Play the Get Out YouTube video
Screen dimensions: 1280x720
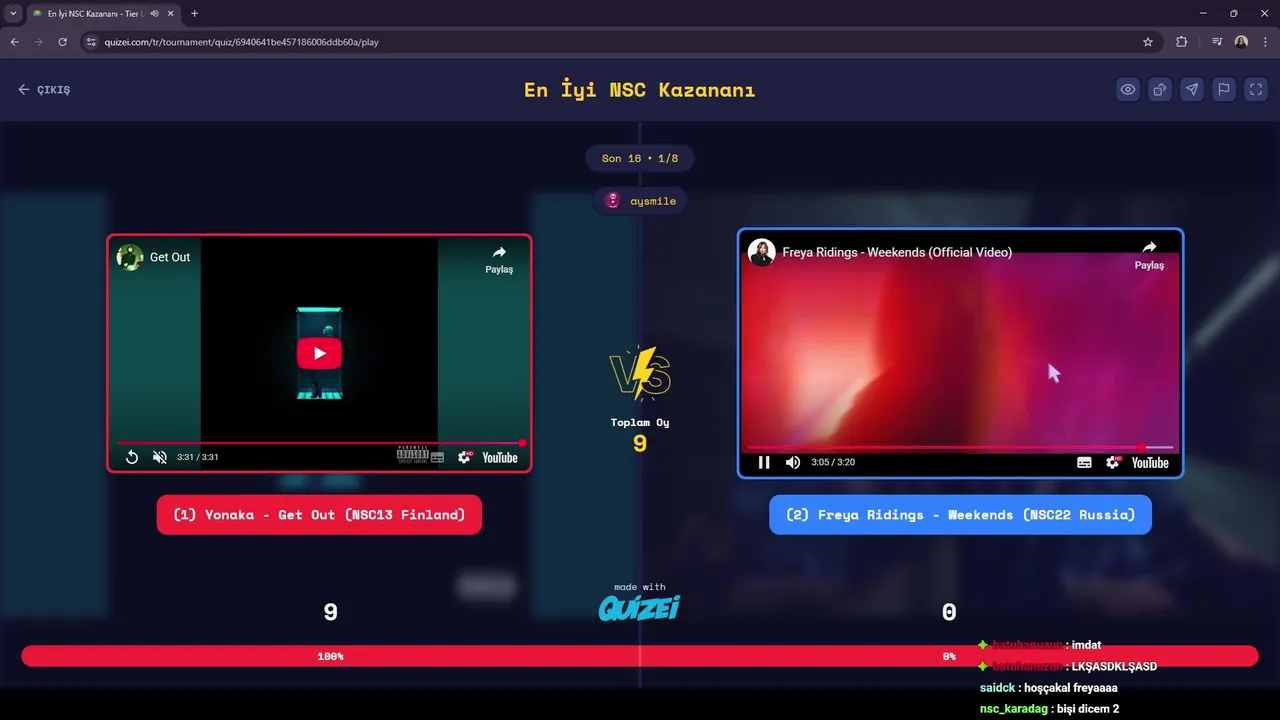319,353
